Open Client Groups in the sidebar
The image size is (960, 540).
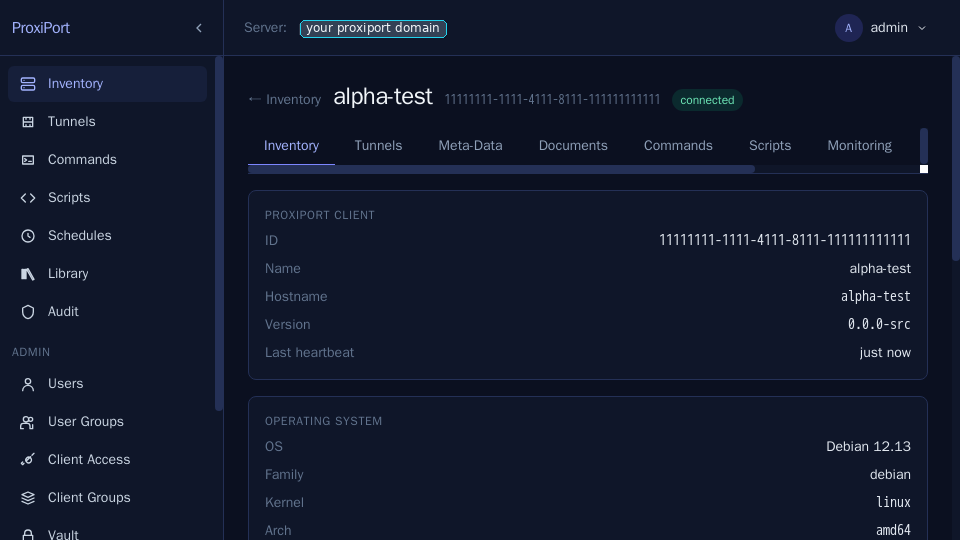click(x=107, y=498)
